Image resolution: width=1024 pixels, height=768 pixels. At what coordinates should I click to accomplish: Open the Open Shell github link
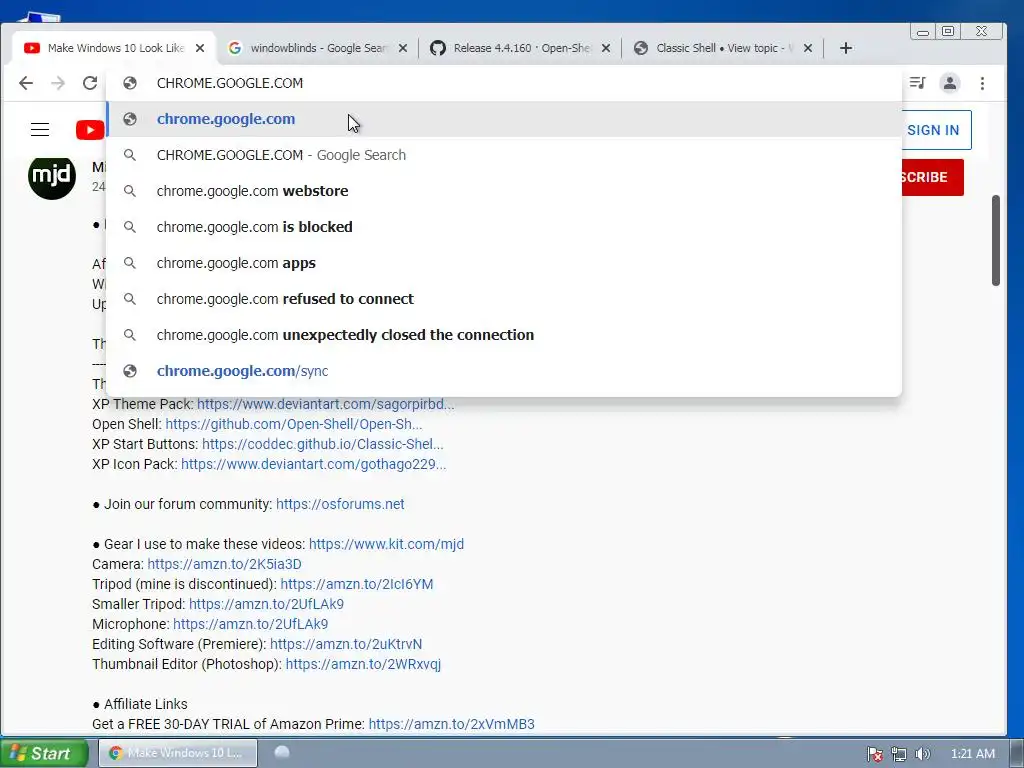coord(294,424)
